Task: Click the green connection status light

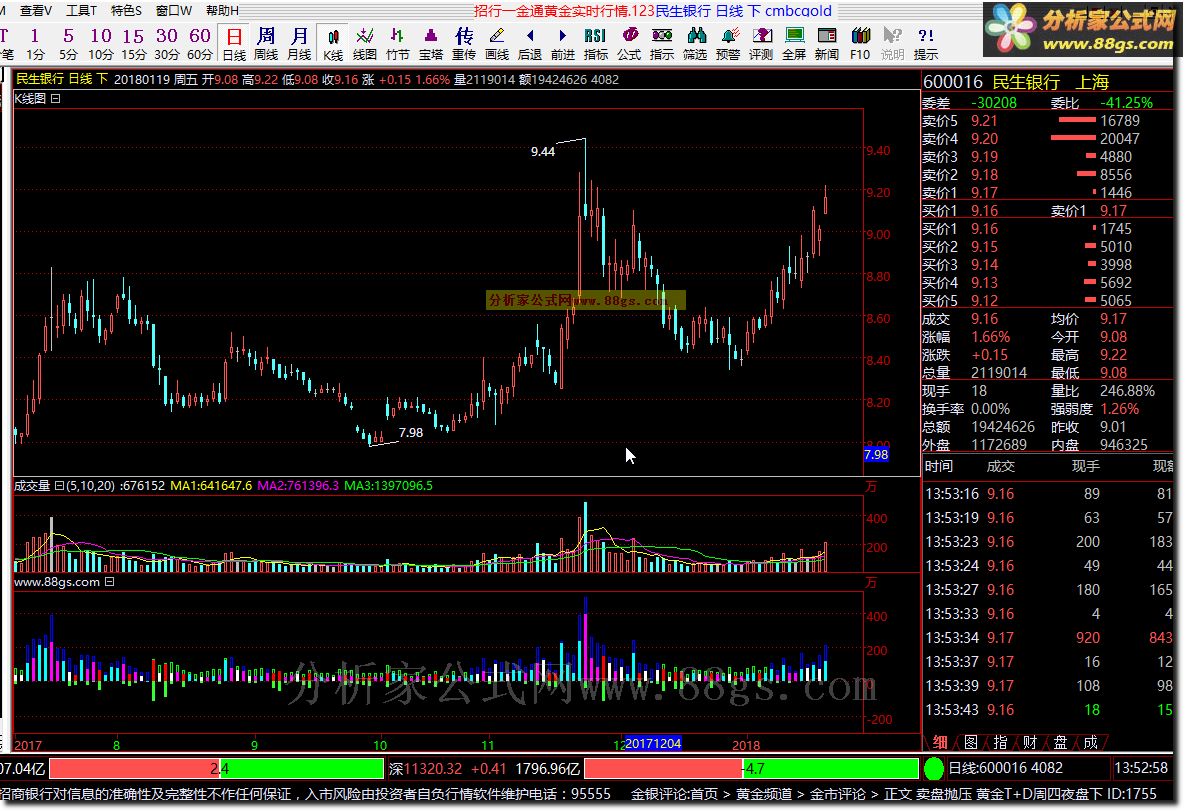Action: pos(934,769)
